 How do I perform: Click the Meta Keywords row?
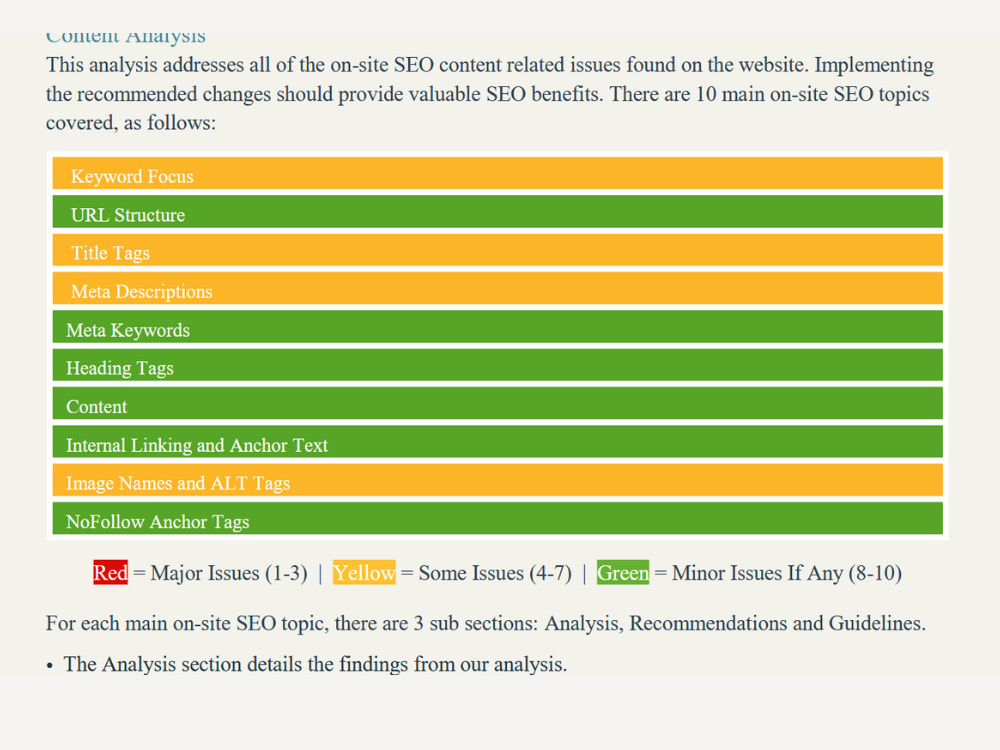coord(497,327)
